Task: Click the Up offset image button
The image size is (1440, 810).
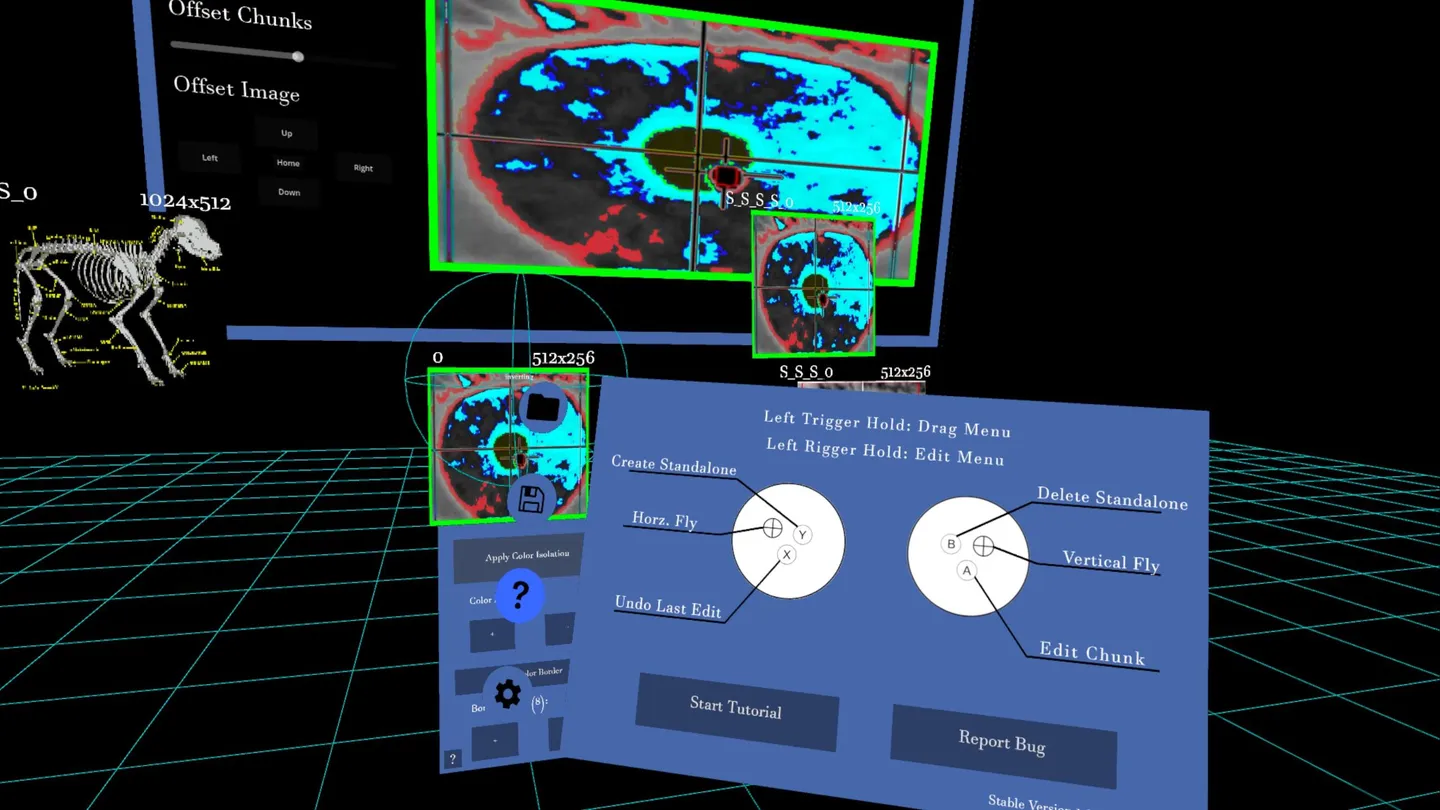Action: tap(287, 133)
